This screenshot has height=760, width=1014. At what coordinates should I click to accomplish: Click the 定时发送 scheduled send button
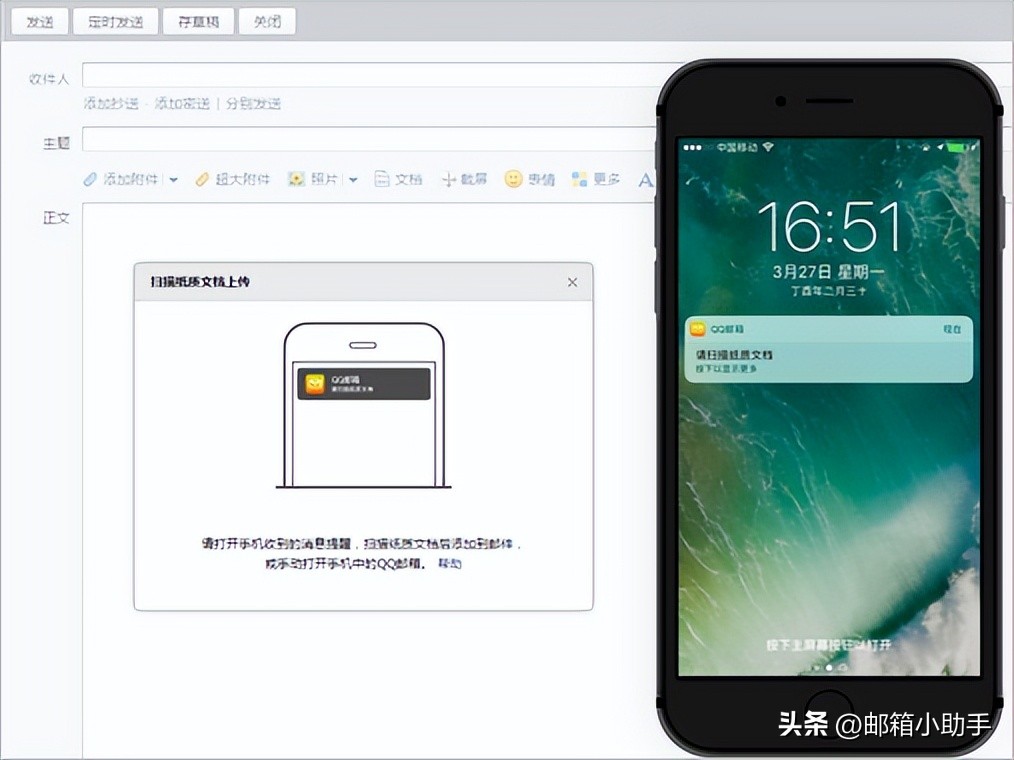[x=114, y=20]
